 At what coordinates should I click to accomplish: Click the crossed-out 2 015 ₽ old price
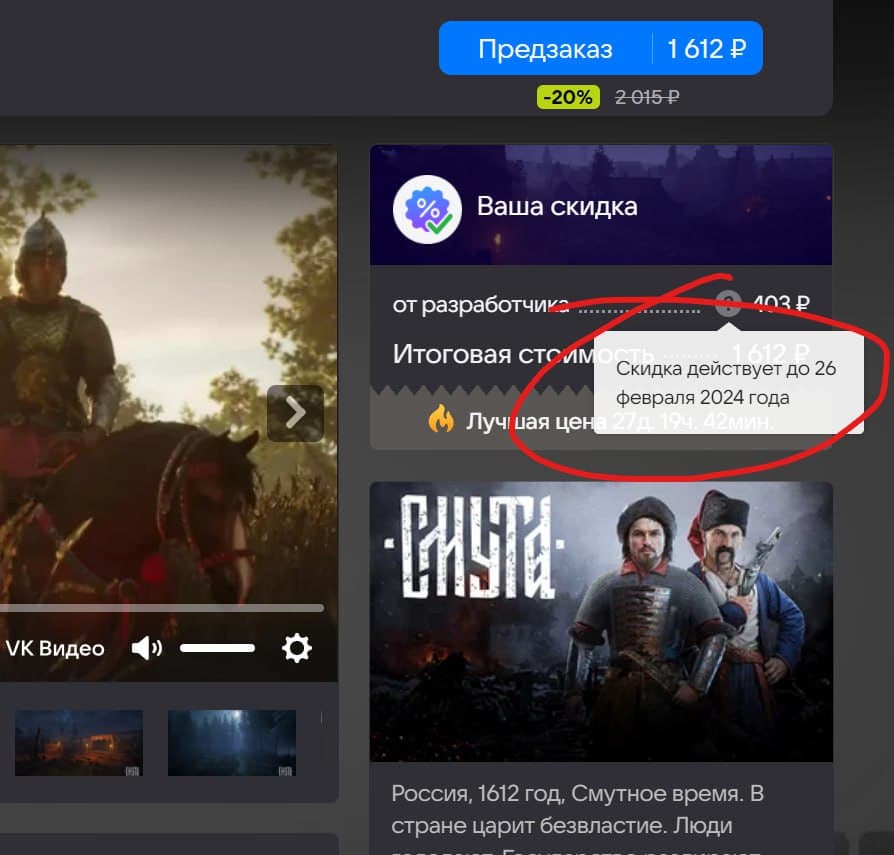coord(647,97)
